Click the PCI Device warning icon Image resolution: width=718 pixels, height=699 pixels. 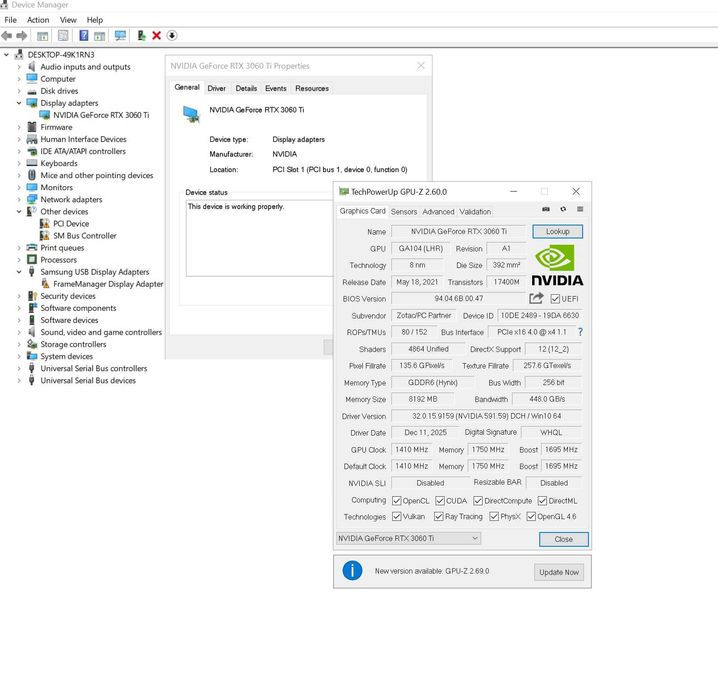pos(44,223)
